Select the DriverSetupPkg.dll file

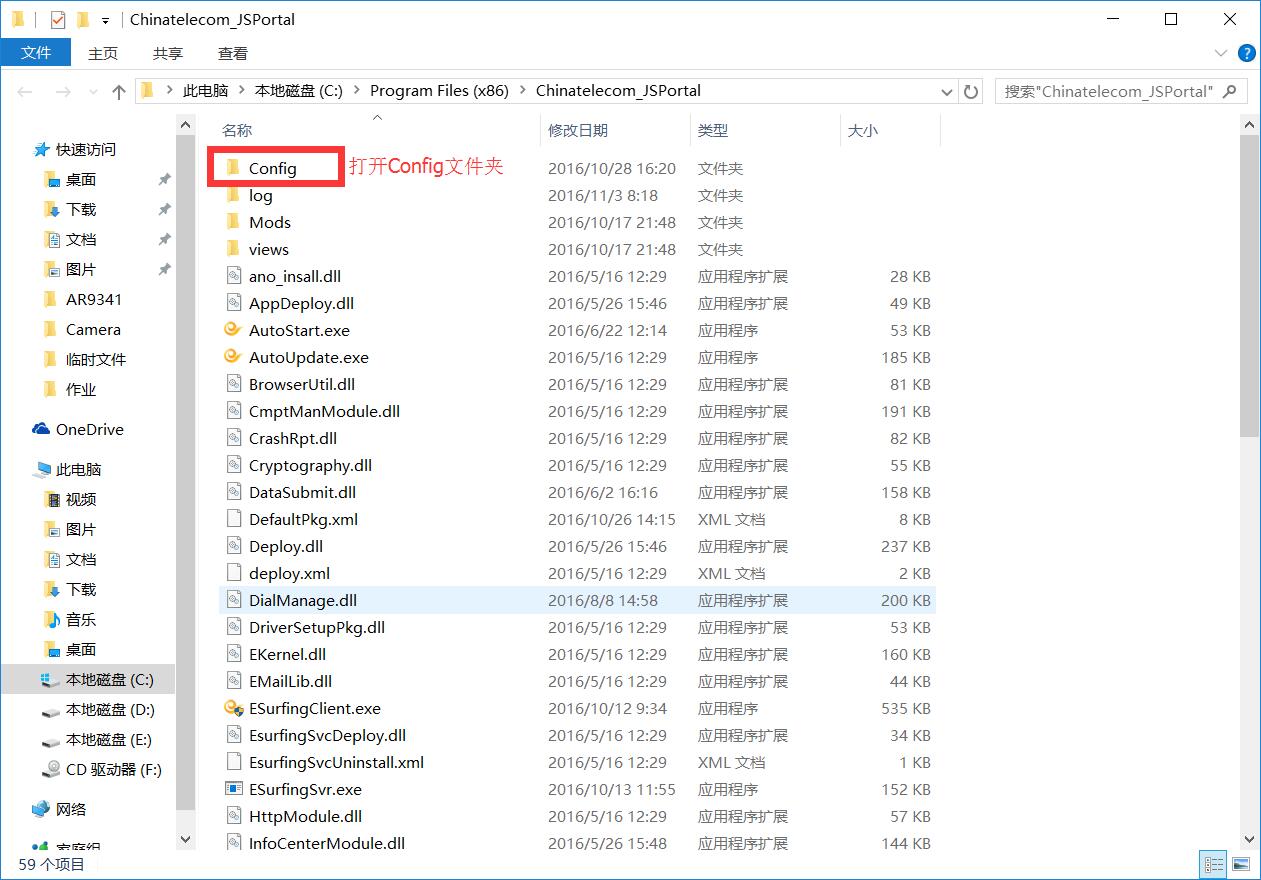click(x=316, y=627)
